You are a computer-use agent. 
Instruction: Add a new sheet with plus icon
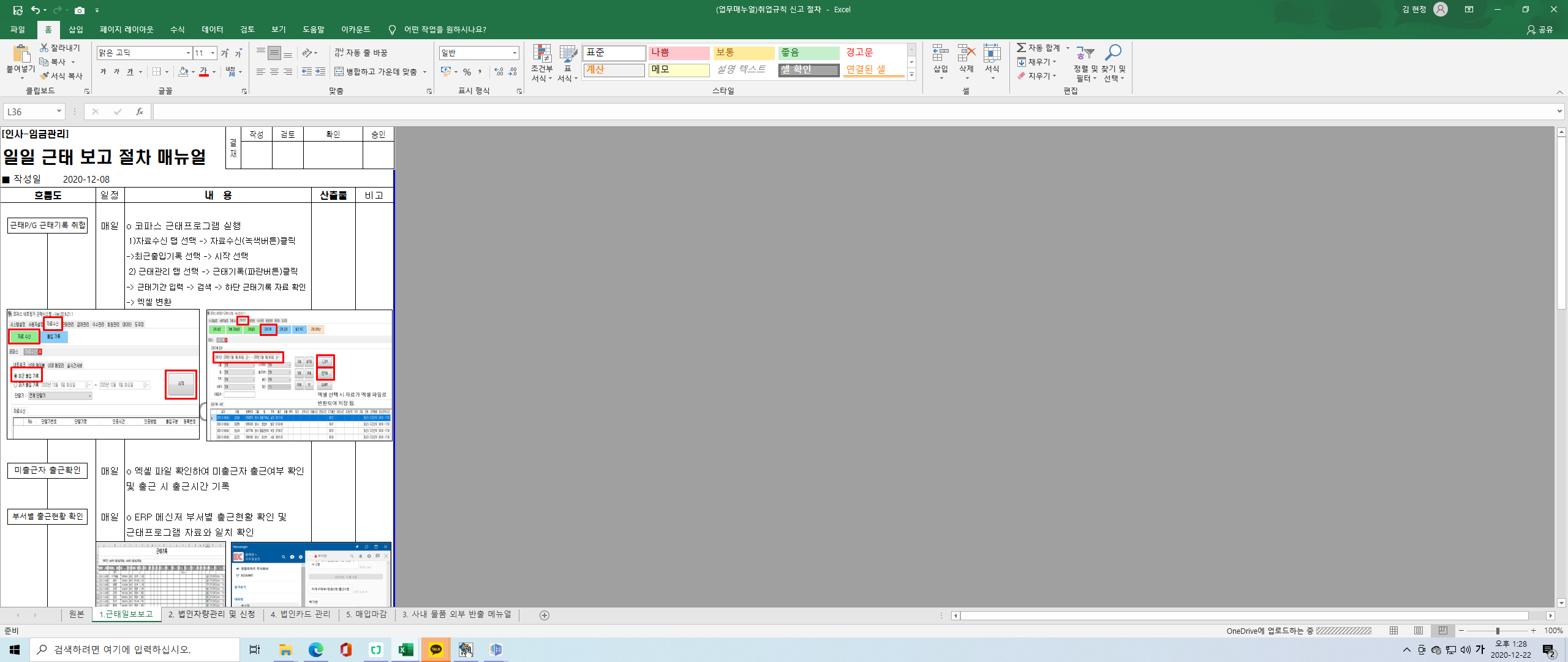(x=544, y=615)
